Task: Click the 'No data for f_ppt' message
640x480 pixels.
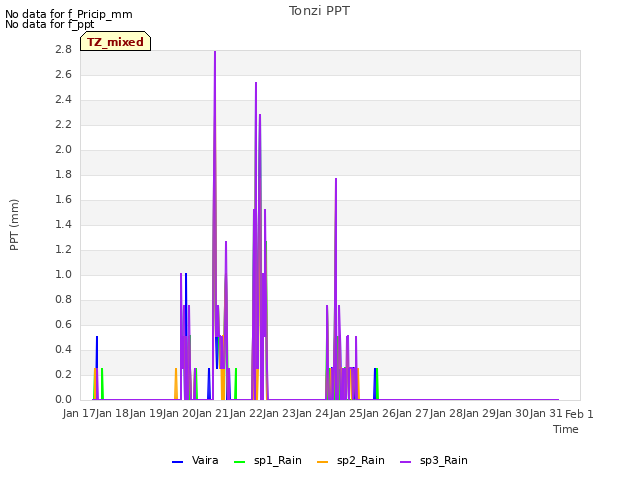Action: (50, 24)
